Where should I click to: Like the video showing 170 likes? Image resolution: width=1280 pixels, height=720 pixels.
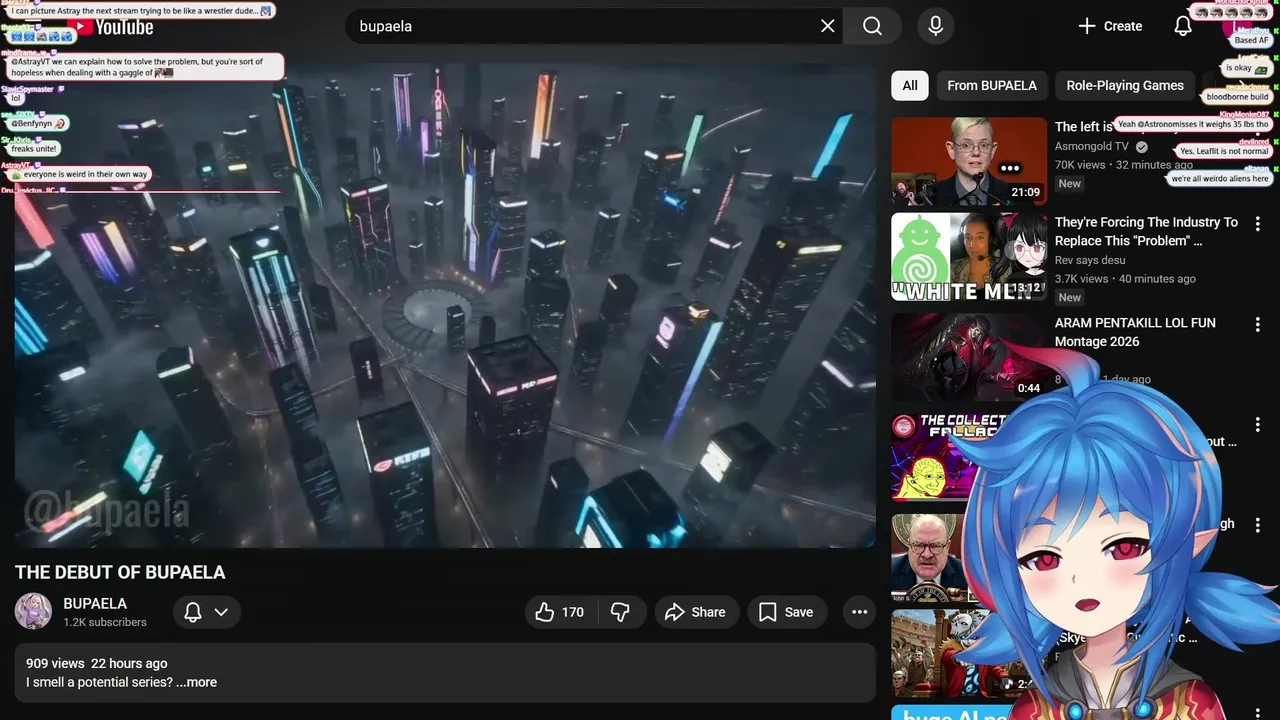click(x=560, y=612)
